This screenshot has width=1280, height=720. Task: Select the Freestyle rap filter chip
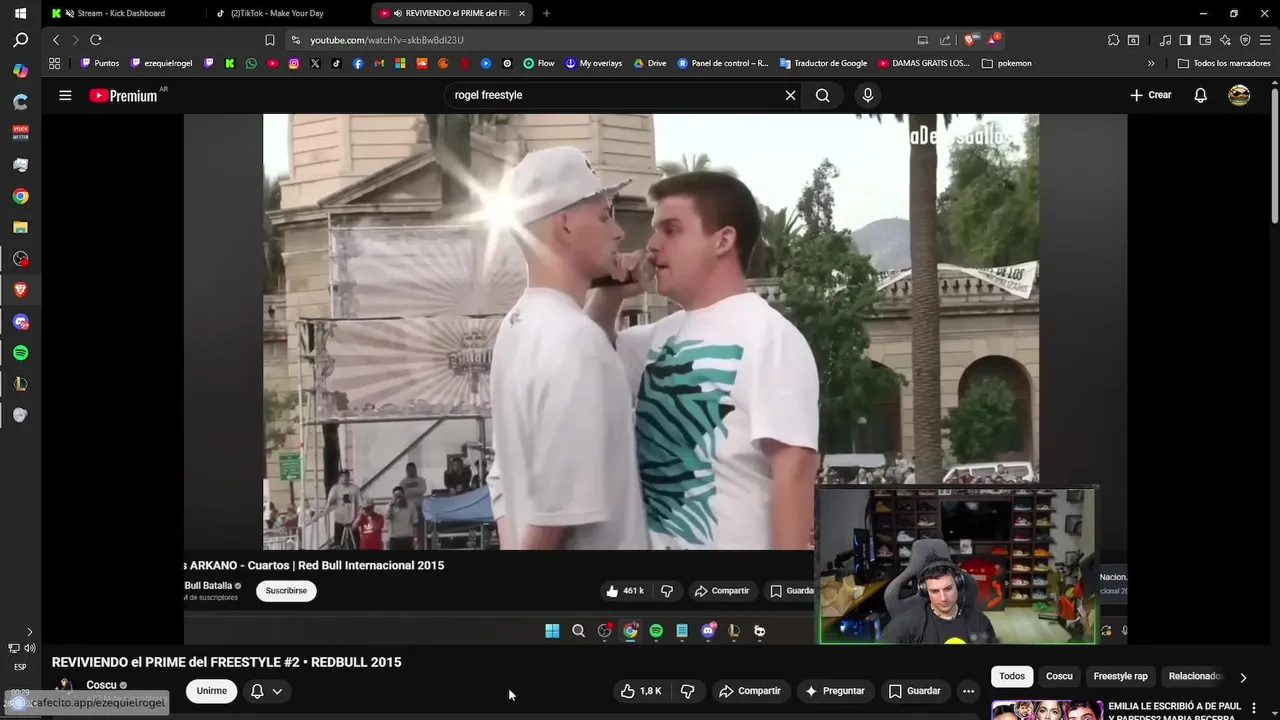tap(1120, 676)
